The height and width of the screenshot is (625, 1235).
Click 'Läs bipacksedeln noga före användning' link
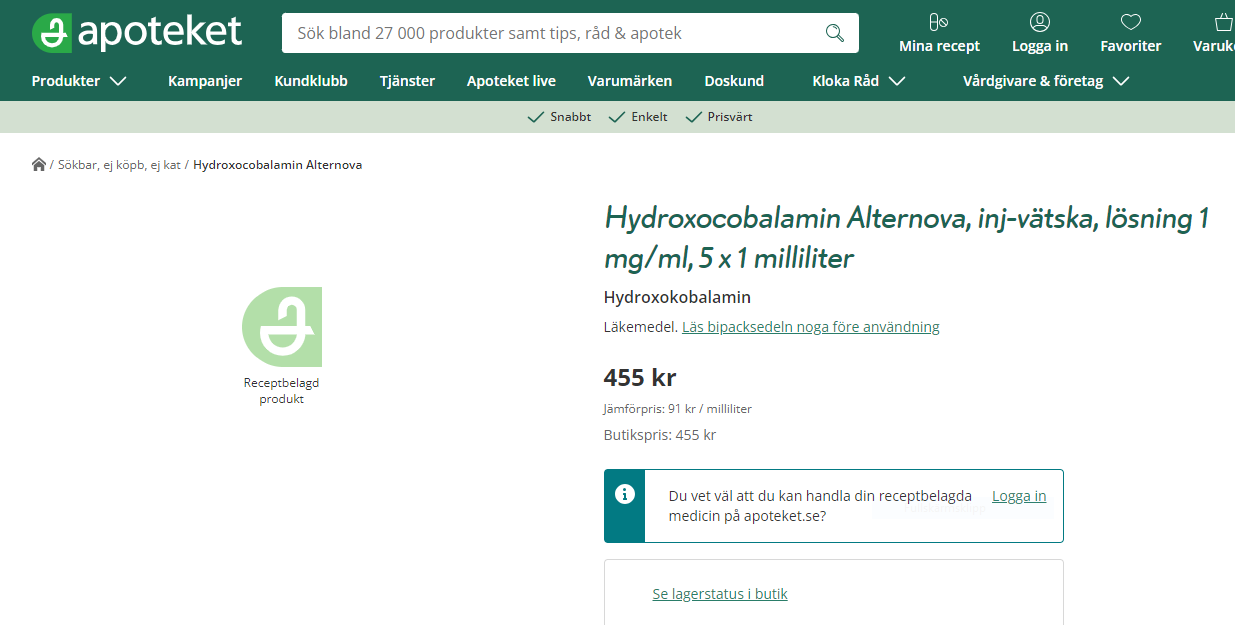(811, 327)
